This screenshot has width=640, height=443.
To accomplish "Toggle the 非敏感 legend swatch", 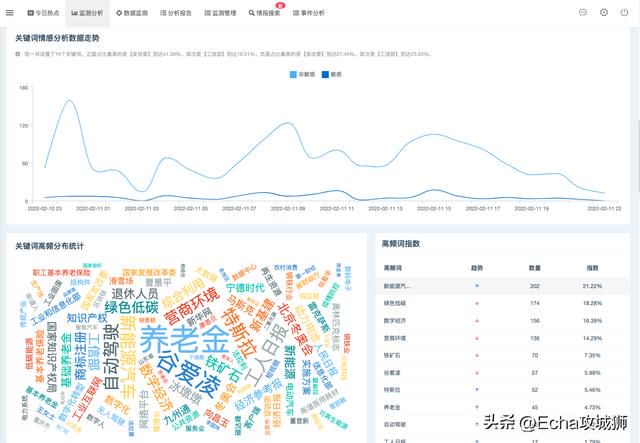I will [293, 74].
